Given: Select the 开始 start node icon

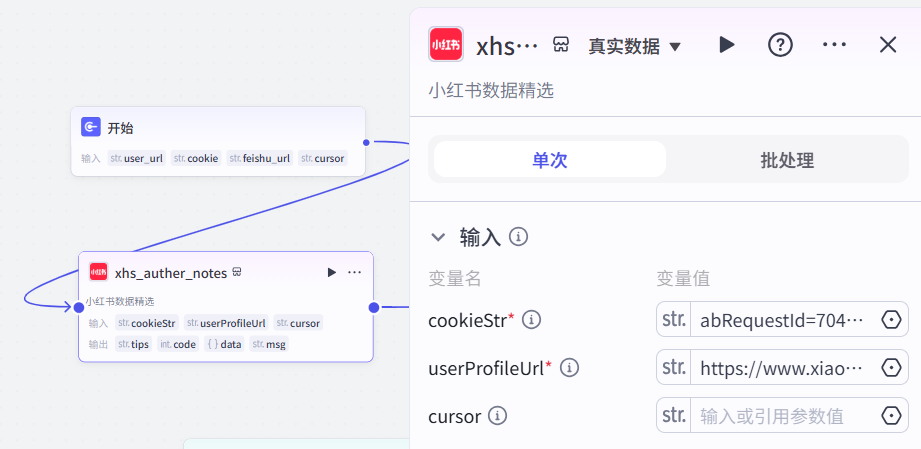Looking at the screenshot, I should click(90, 127).
